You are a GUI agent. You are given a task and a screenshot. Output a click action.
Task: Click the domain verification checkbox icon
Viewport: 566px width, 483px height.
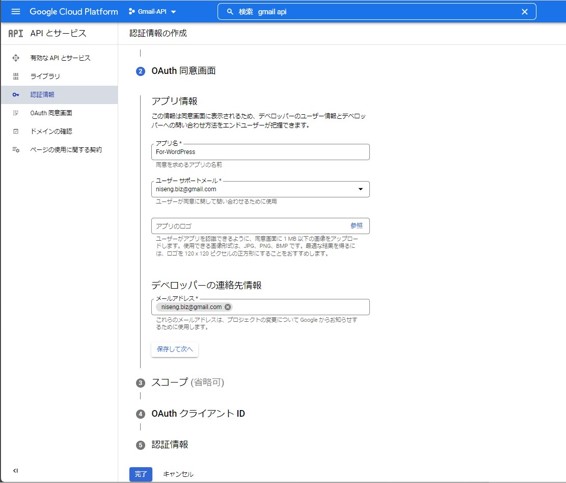(16, 131)
